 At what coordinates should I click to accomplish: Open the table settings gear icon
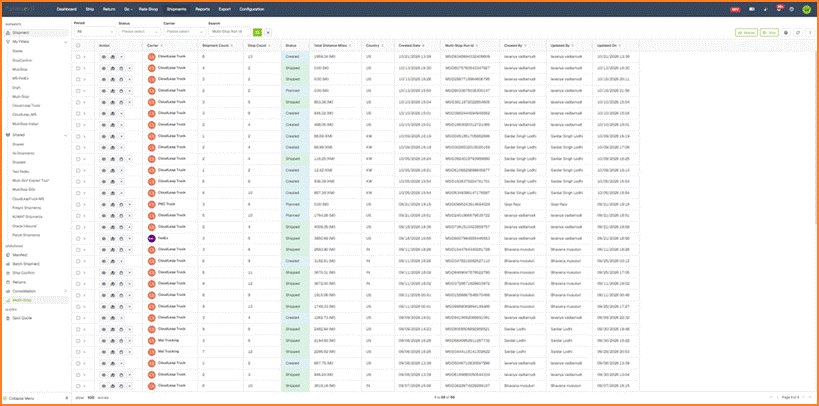tap(786, 32)
